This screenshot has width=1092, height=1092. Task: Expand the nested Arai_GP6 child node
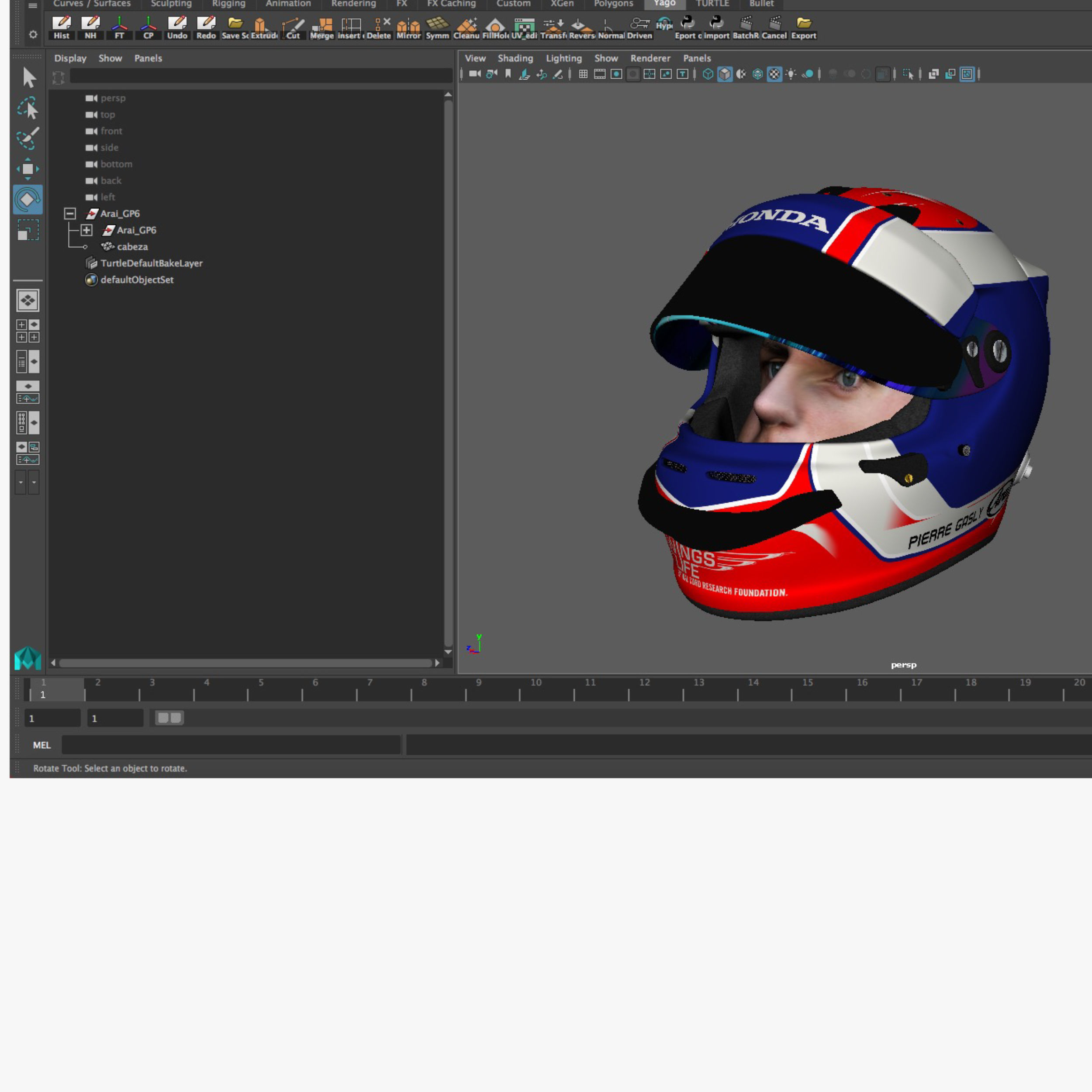point(86,230)
